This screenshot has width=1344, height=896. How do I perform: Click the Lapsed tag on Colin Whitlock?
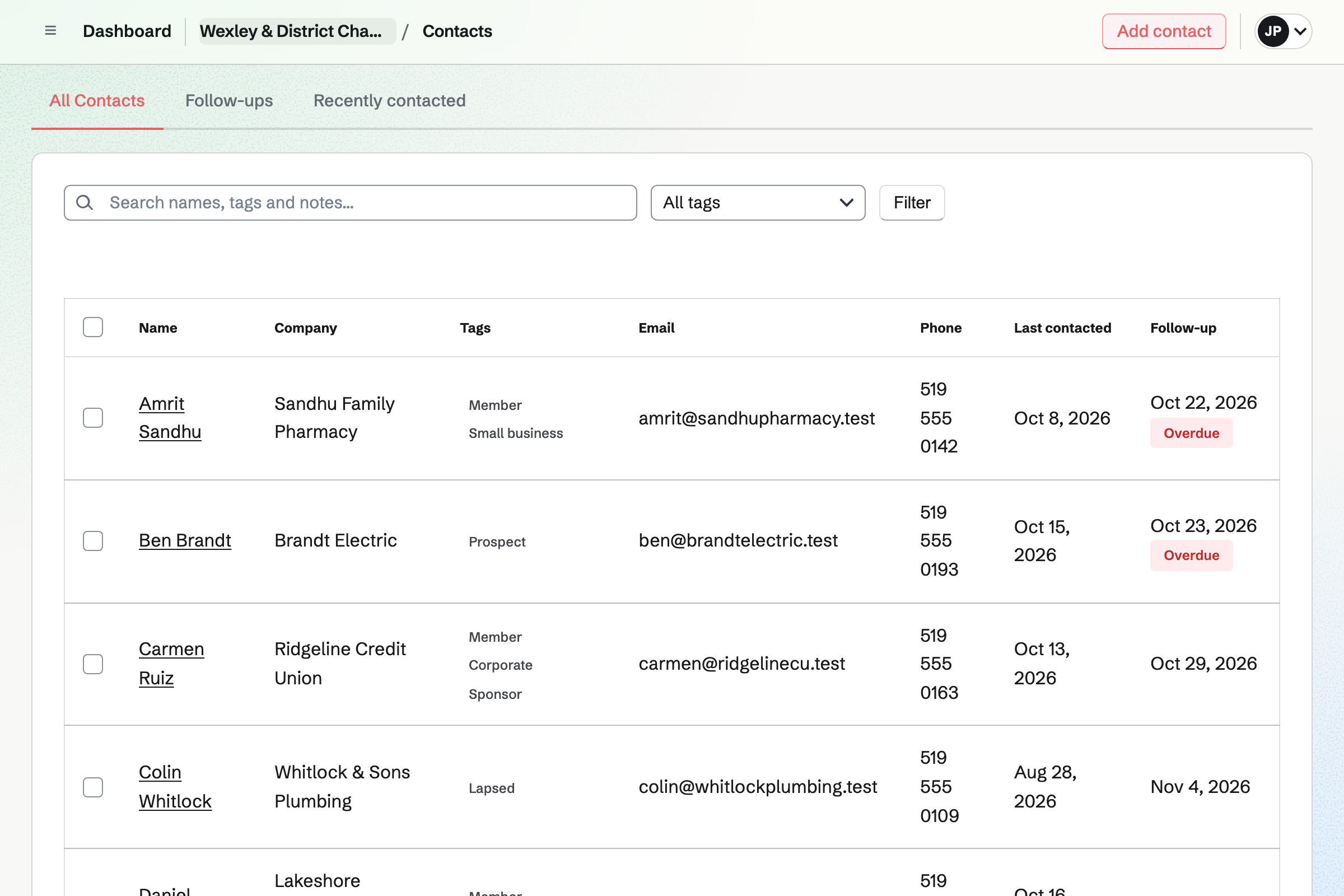point(492,788)
